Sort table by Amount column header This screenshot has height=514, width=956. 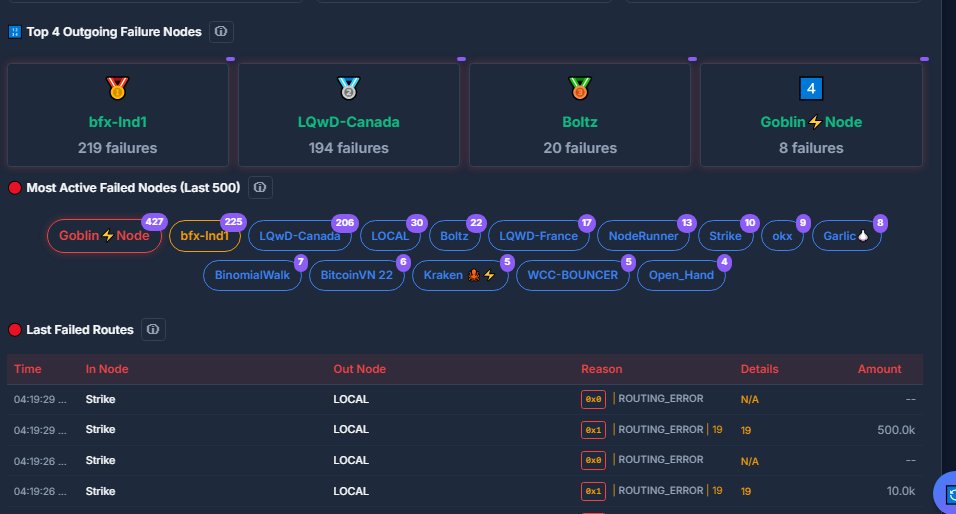click(x=879, y=369)
